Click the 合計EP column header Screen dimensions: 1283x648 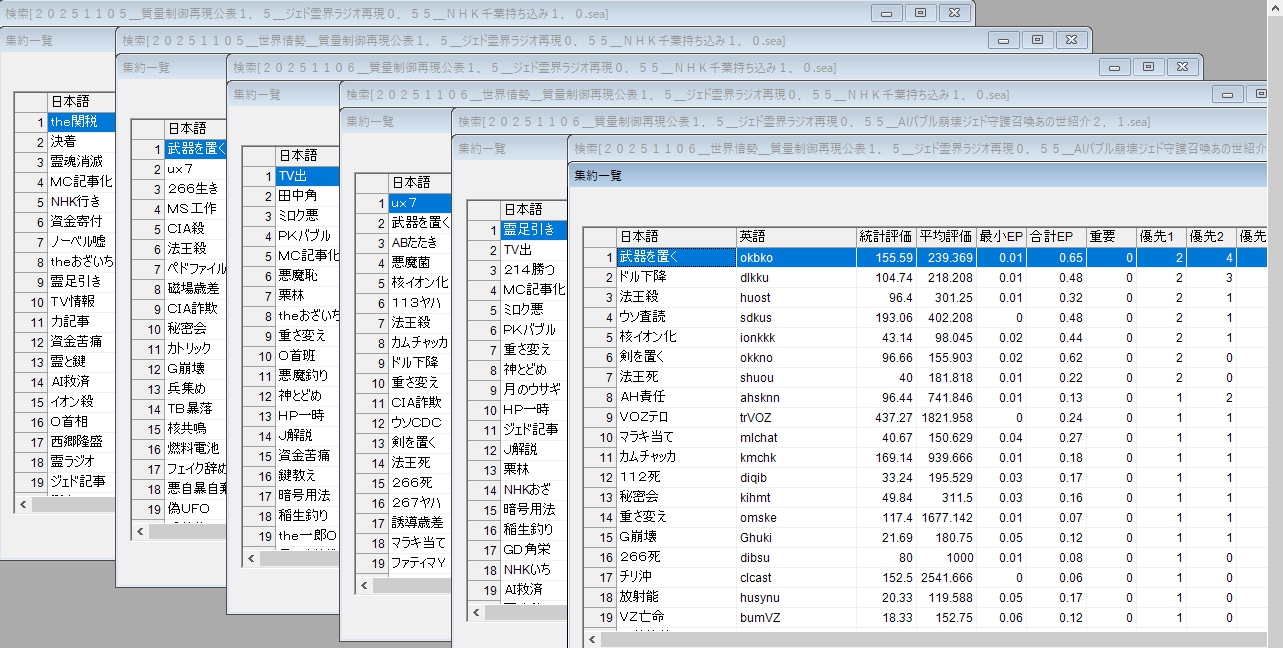1051,237
